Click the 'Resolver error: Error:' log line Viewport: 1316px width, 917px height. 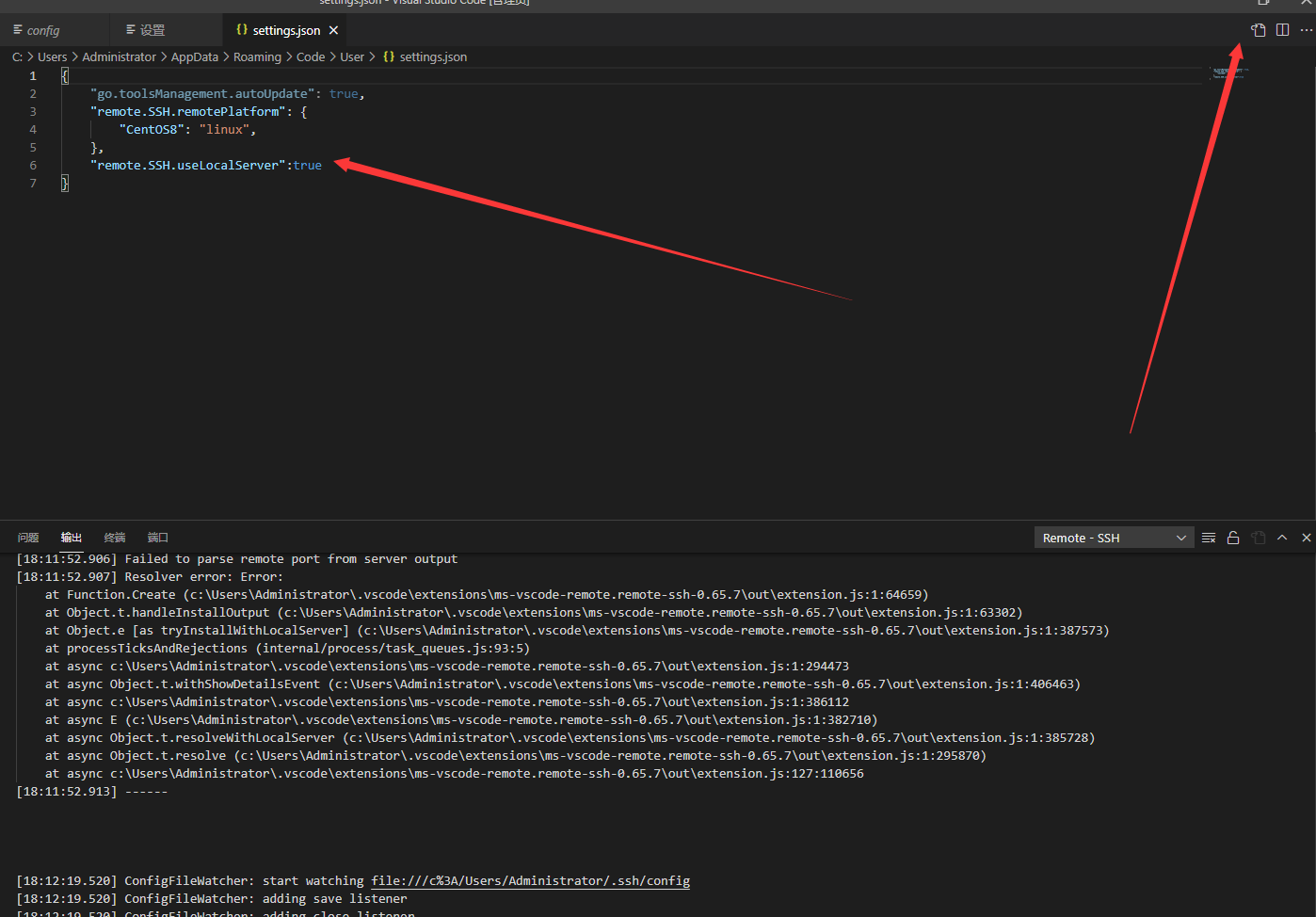point(150,577)
